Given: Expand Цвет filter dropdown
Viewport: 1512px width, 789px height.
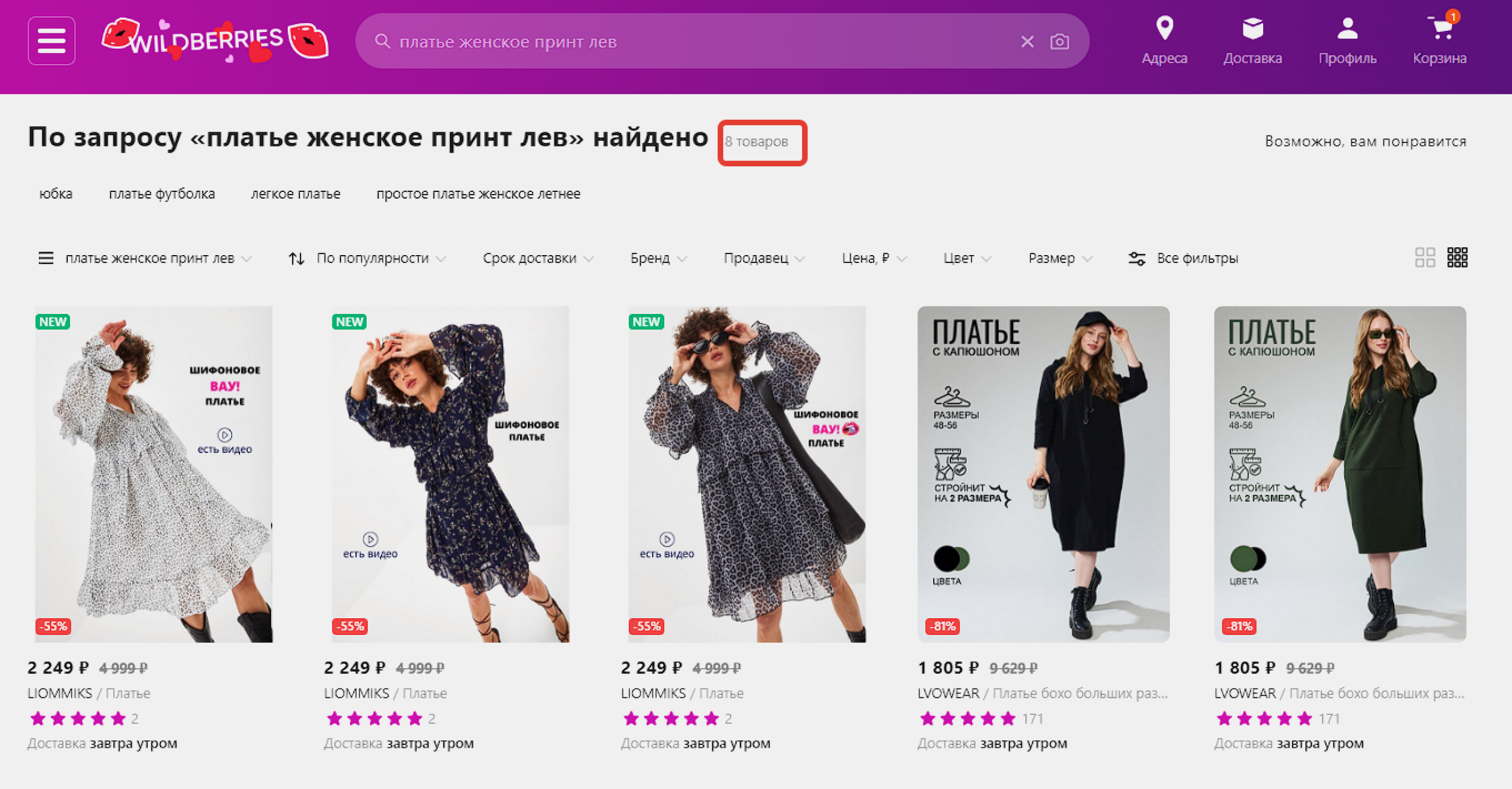Looking at the screenshot, I should (967, 258).
